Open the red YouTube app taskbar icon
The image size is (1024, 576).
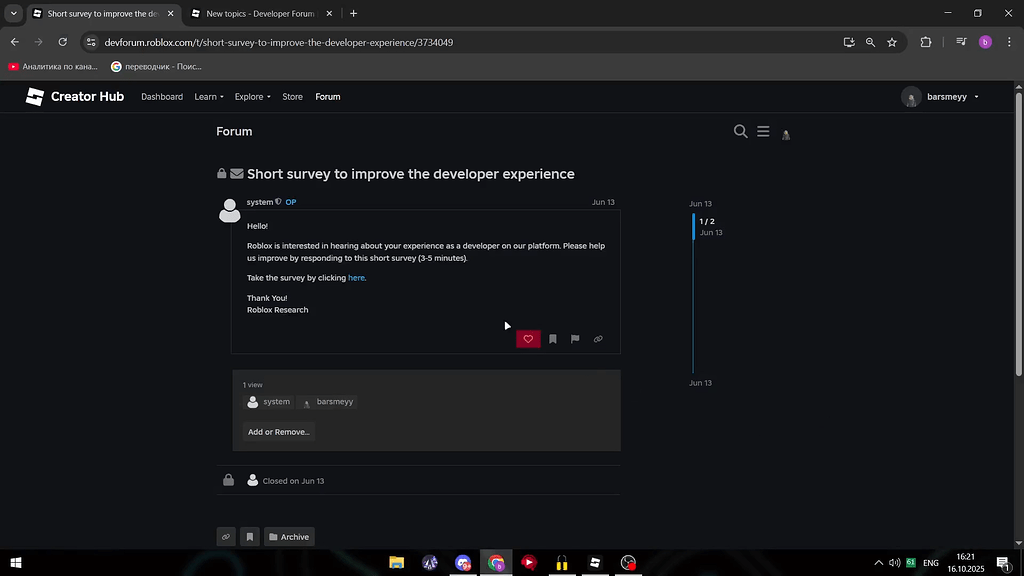(x=529, y=563)
